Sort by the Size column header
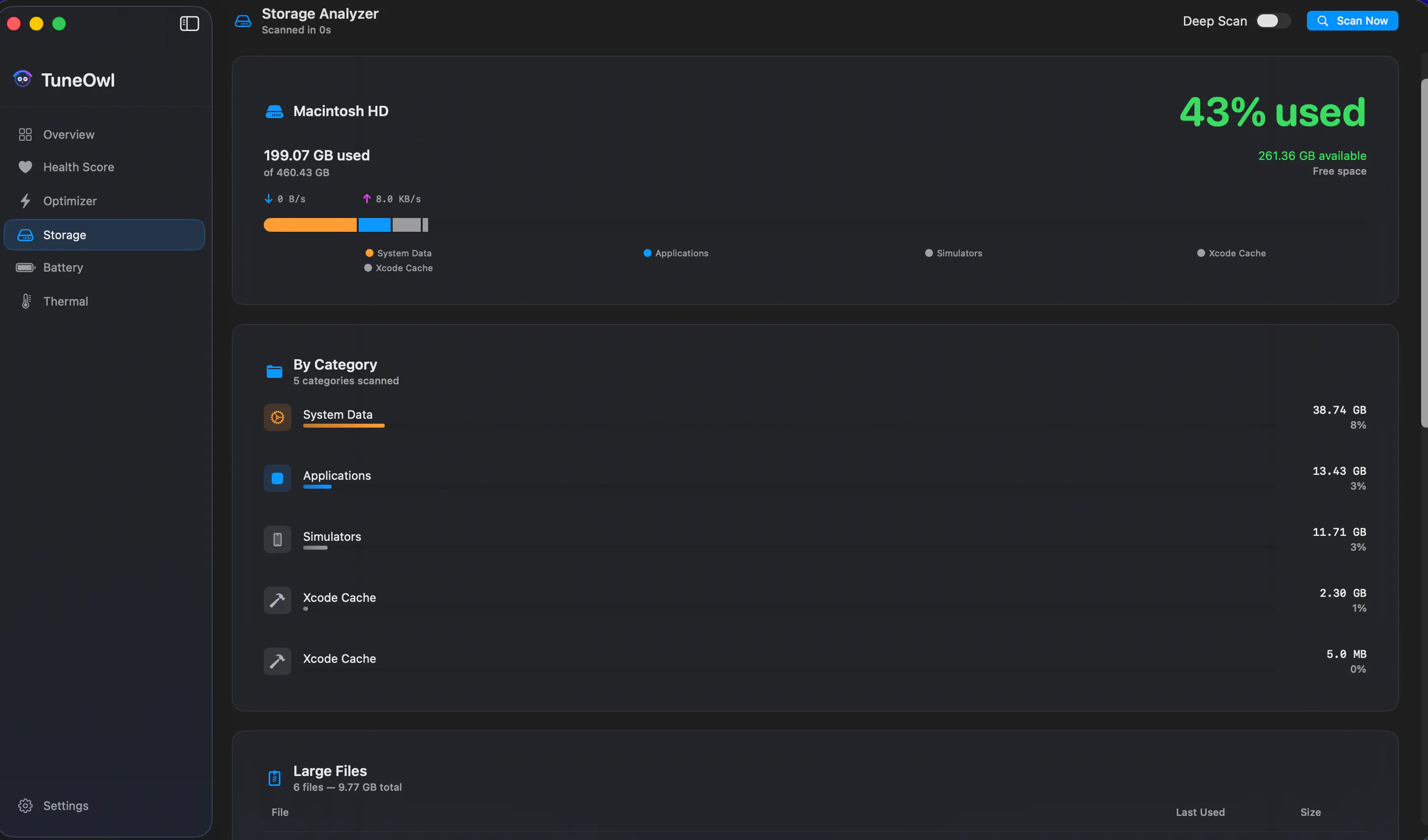Viewport: 1428px width, 840px height. tap(1310, 812)
